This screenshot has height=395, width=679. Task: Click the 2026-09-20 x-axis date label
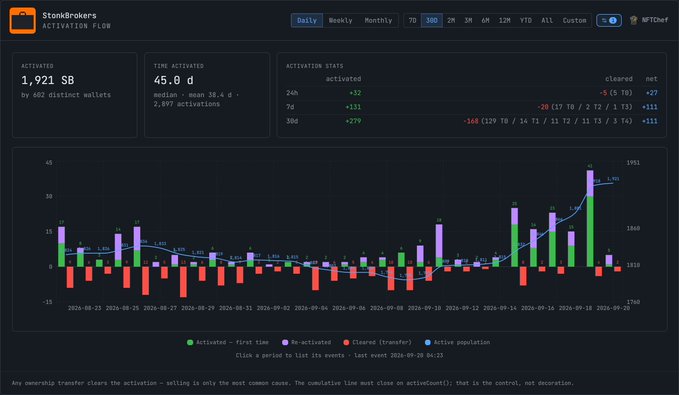pyautogui.click(x=613, y=308)
